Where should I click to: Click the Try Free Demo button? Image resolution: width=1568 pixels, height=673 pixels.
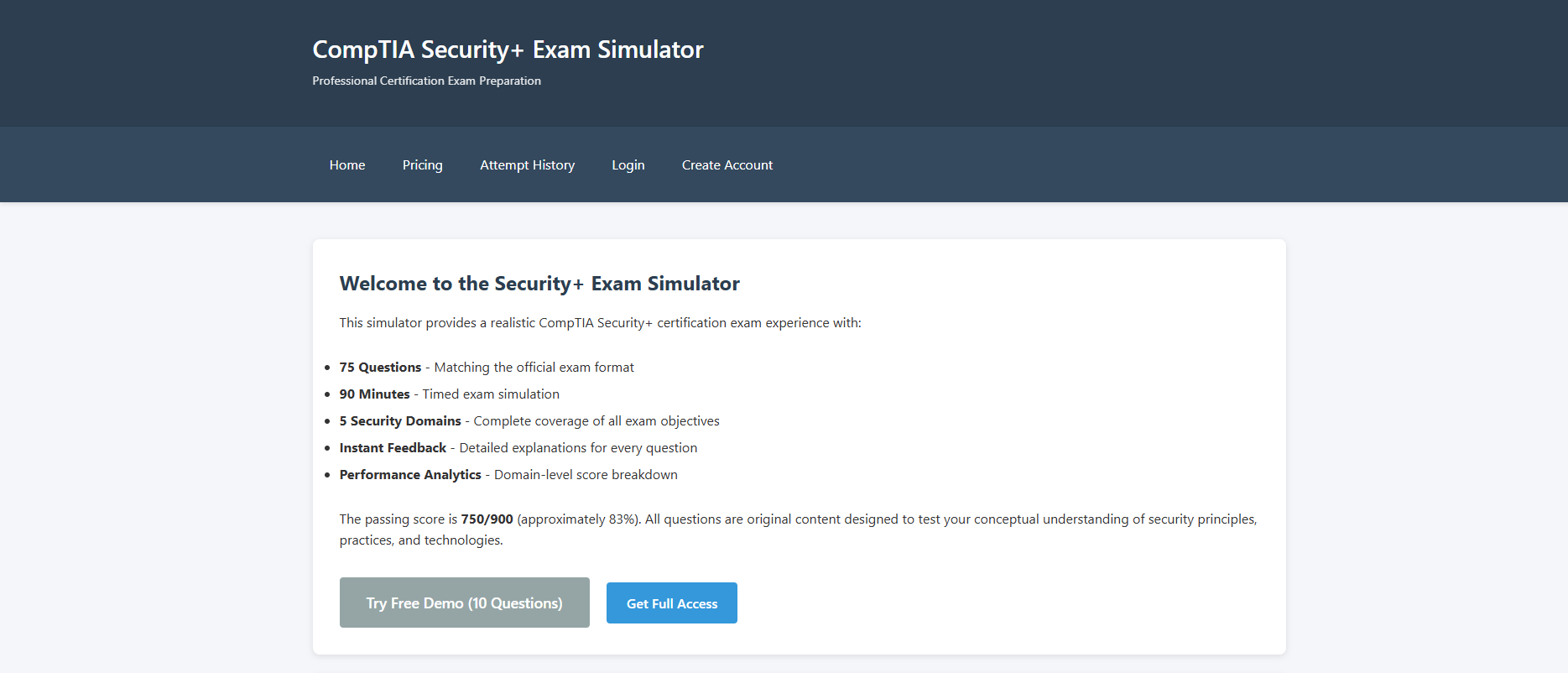pyautogui.click(x=464, y=603)
